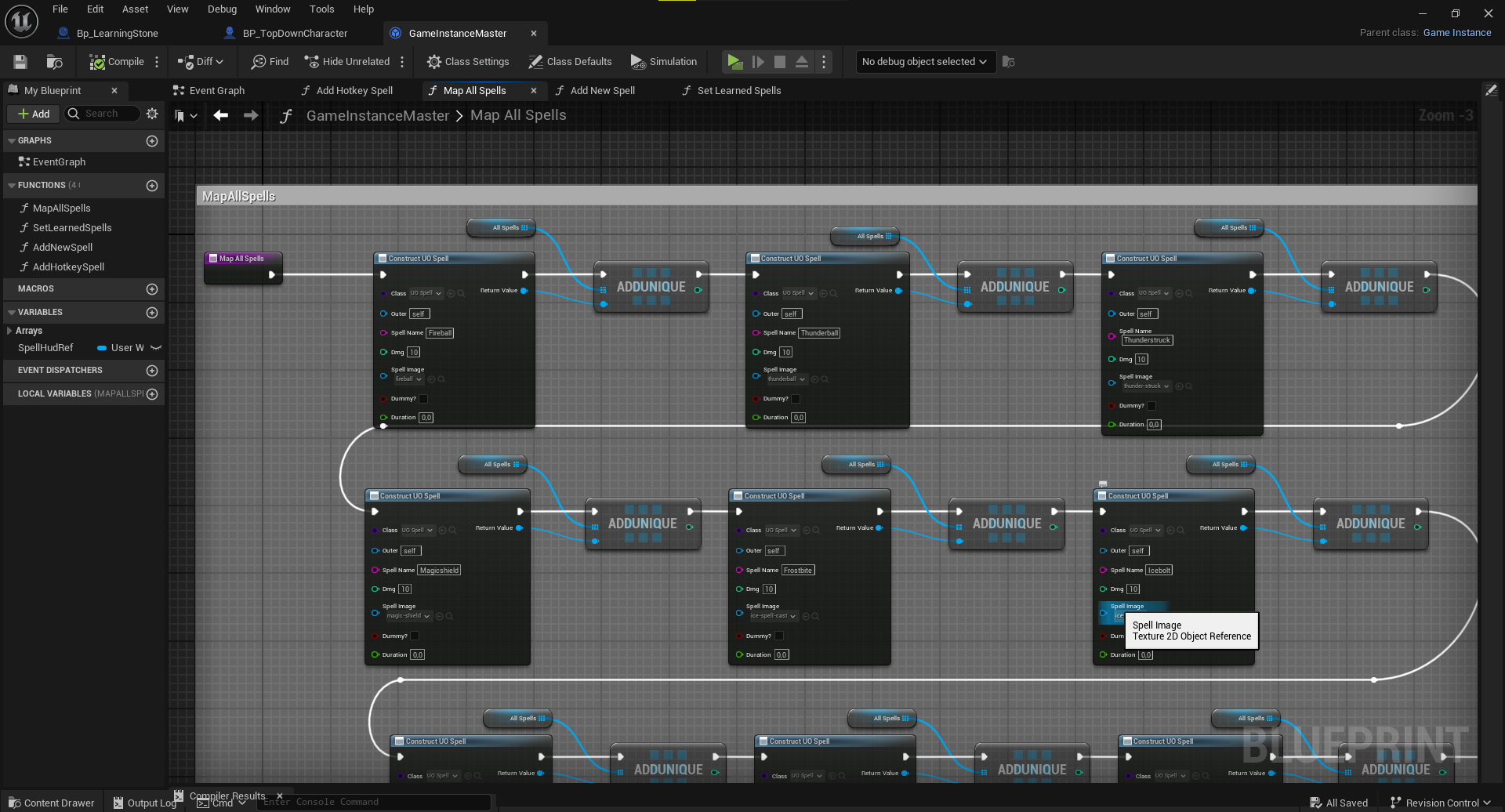1505x812 pixels.
Task: Toggle Dummy? checkbox in Thunderstruck node
Action: (1151, 406)
